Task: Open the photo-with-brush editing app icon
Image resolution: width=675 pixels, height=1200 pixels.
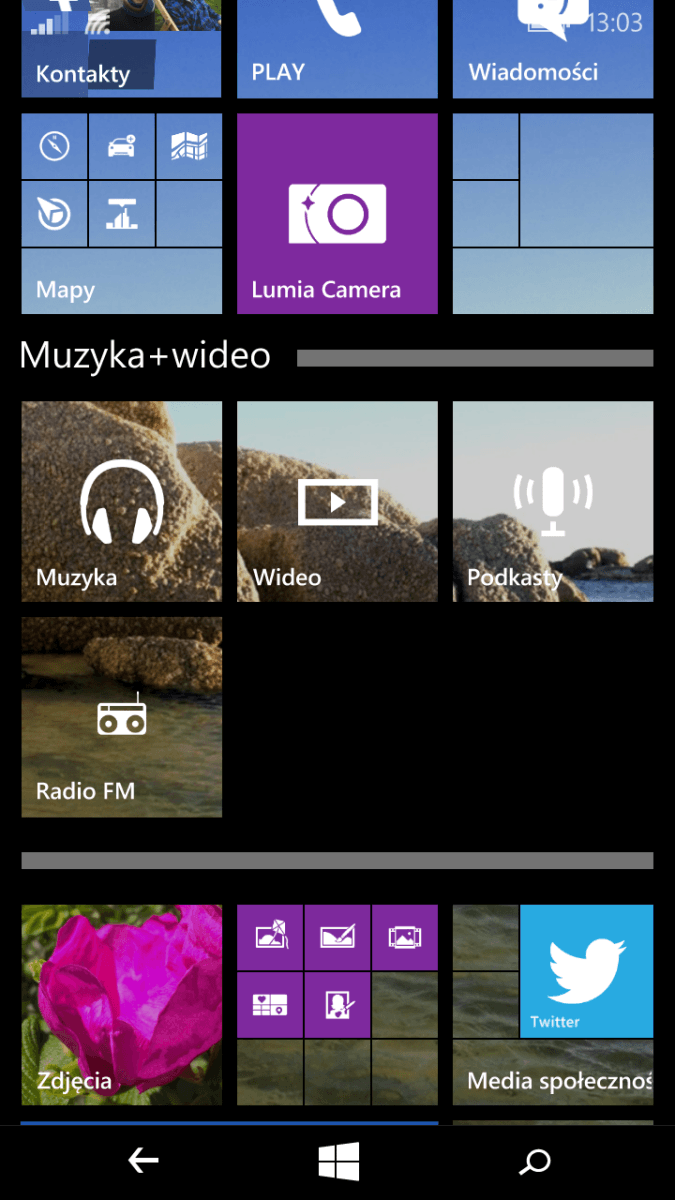Action: (337, 937)
